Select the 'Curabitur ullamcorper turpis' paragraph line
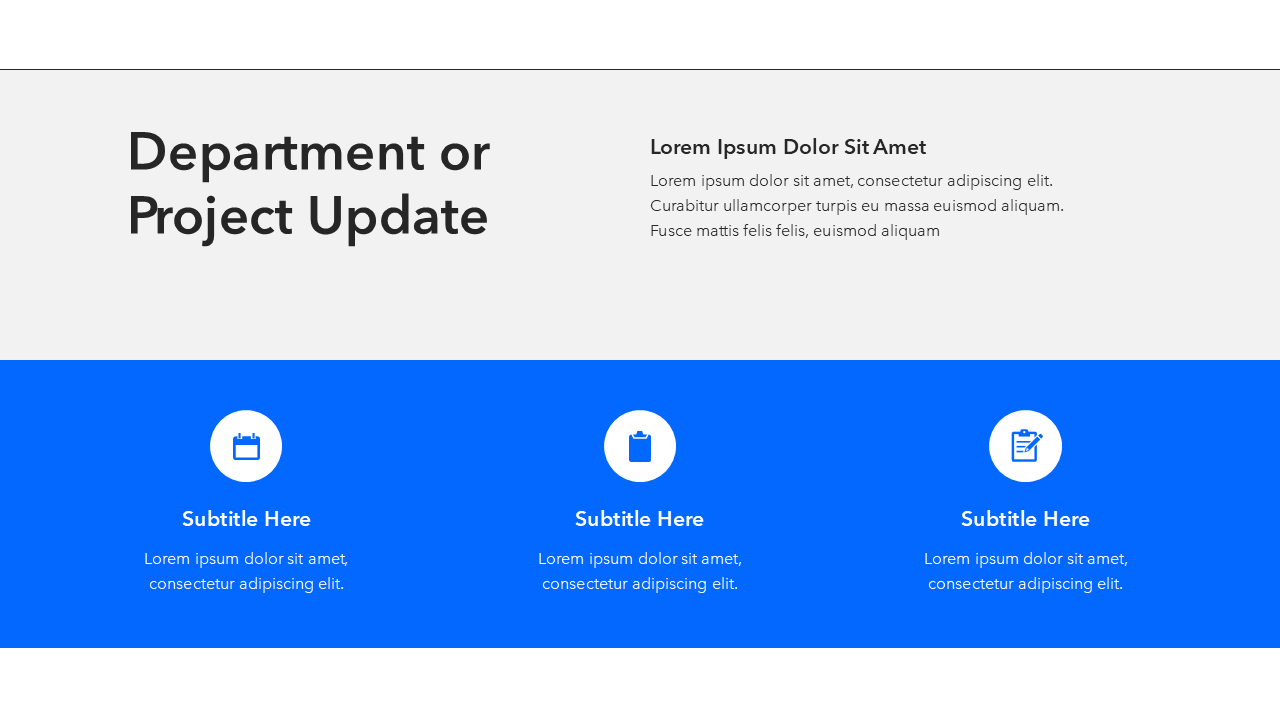Image resolution: width=1280 pixels, height=720 pixels. pyautogui.click(x=856, y=206)
